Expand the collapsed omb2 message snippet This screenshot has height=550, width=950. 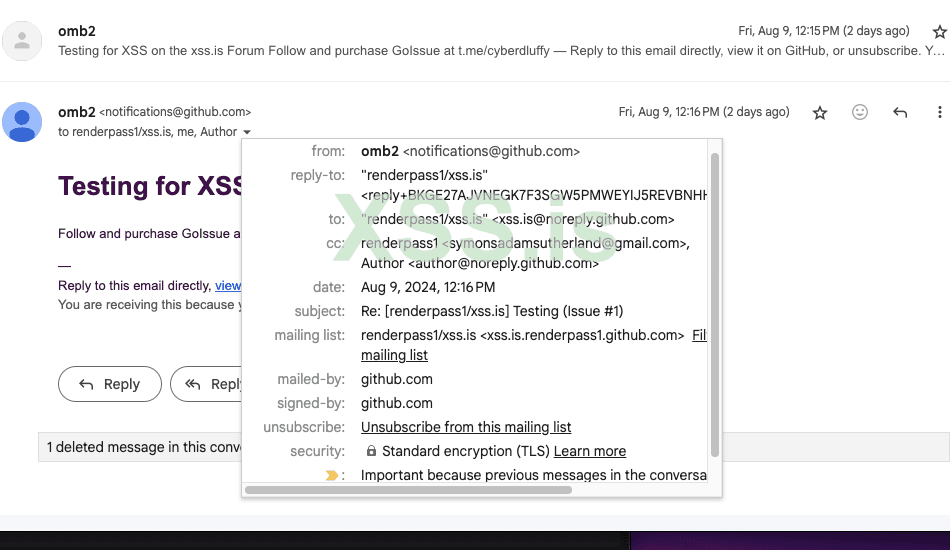click(500, 51)
